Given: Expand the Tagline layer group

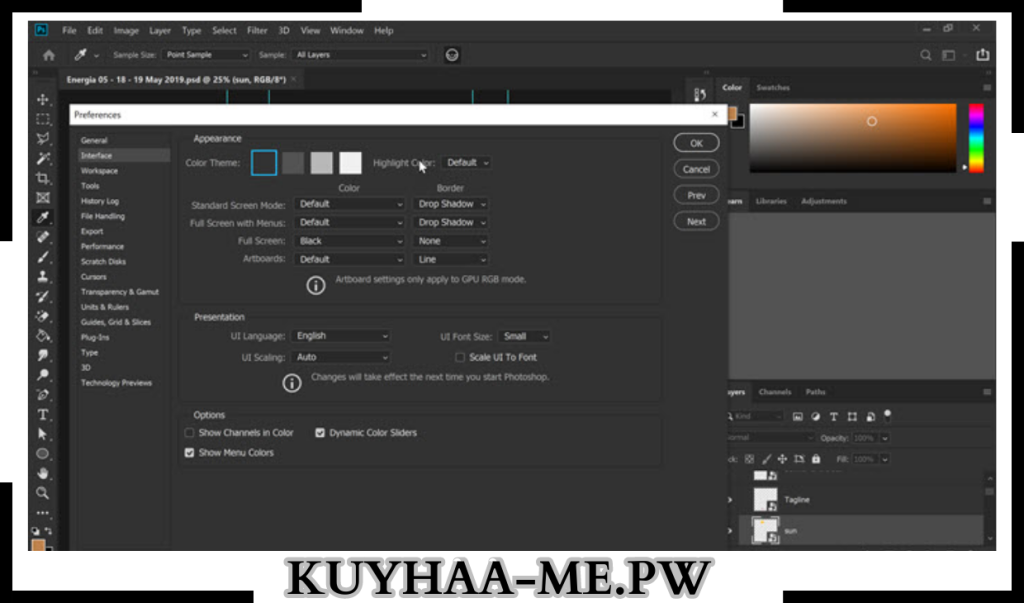Looking at the screenshot, I should tap(730, 500).
